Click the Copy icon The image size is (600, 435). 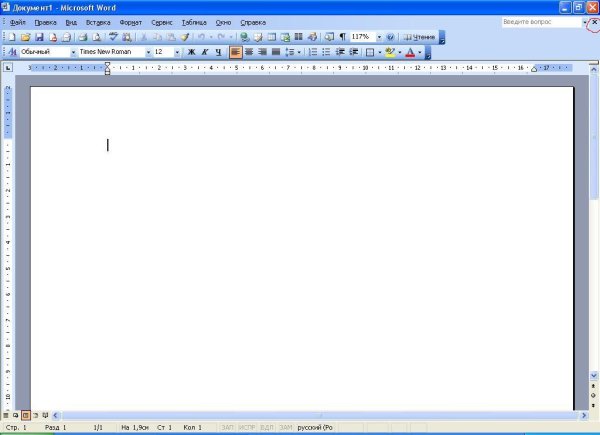[157, 37]
